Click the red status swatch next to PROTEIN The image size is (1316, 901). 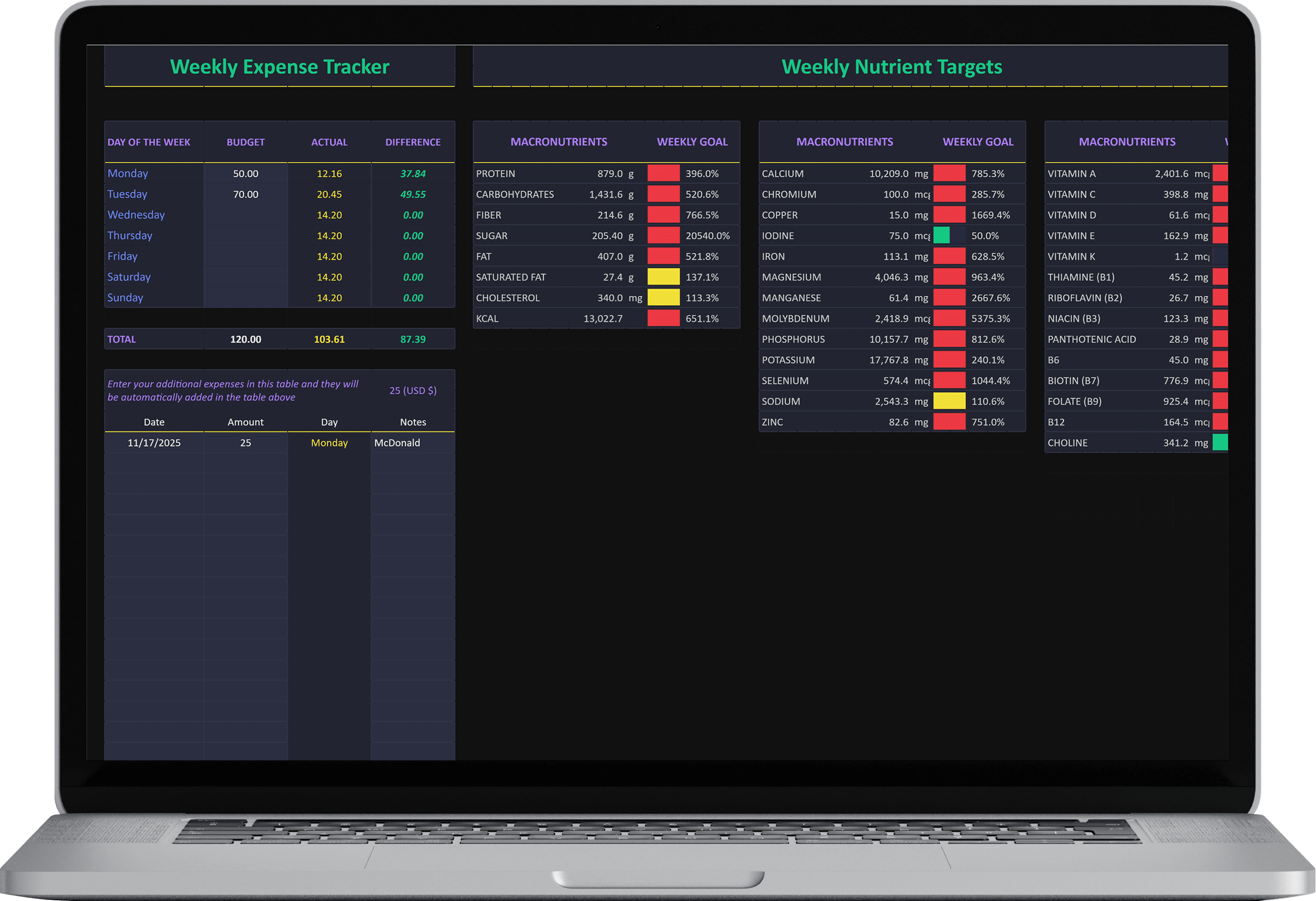click(x=663, y=173)
